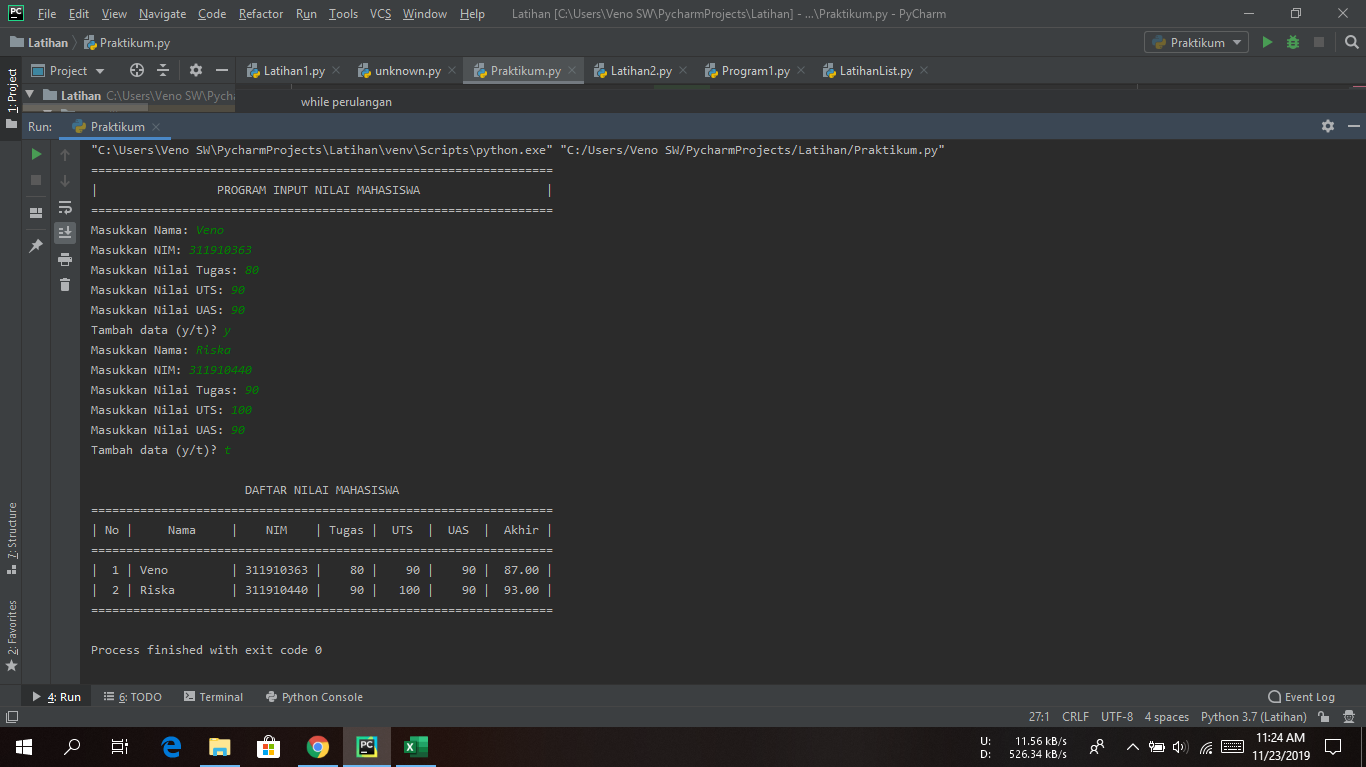
Task: Hide the Run tool window
Action: point(1354,126)
